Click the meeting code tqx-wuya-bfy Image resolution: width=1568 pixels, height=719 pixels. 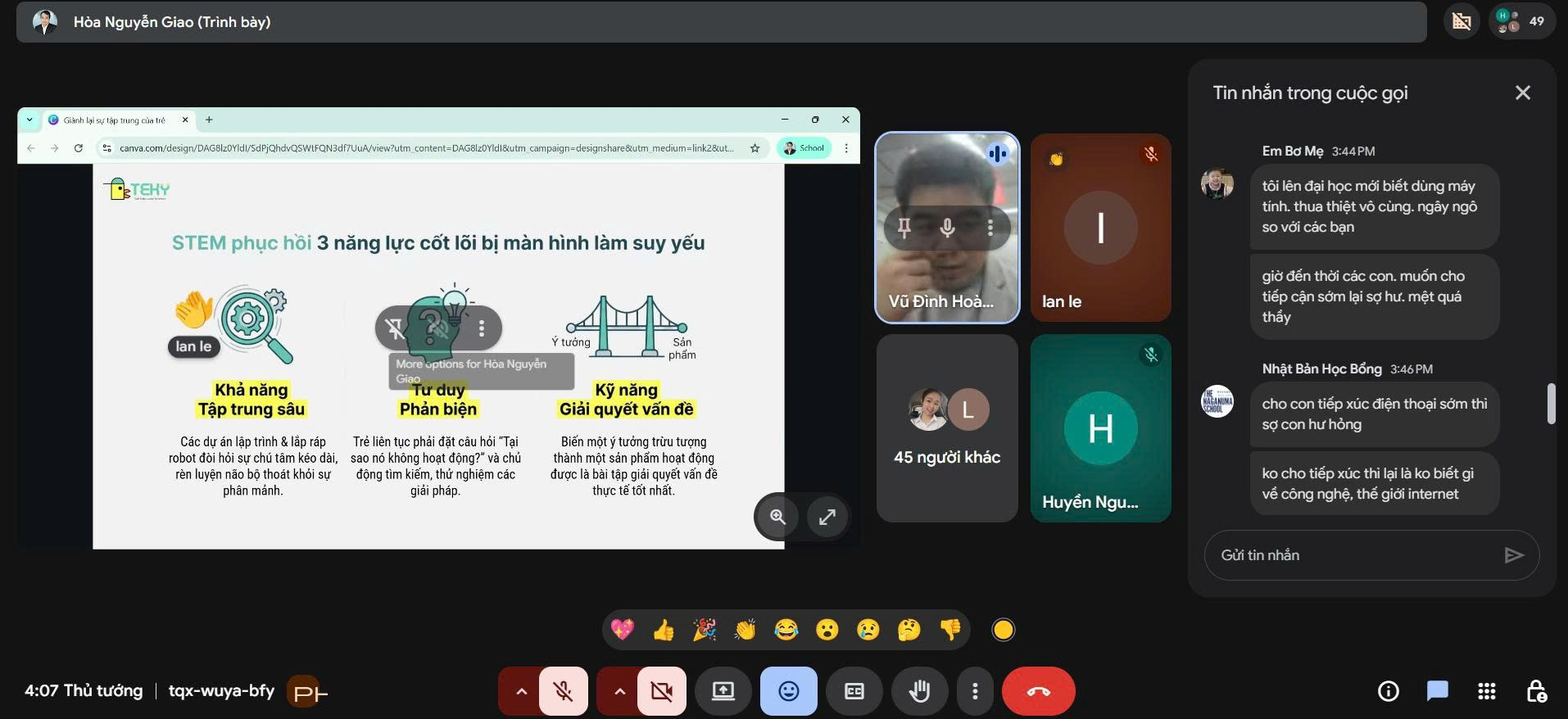[221, 690]
